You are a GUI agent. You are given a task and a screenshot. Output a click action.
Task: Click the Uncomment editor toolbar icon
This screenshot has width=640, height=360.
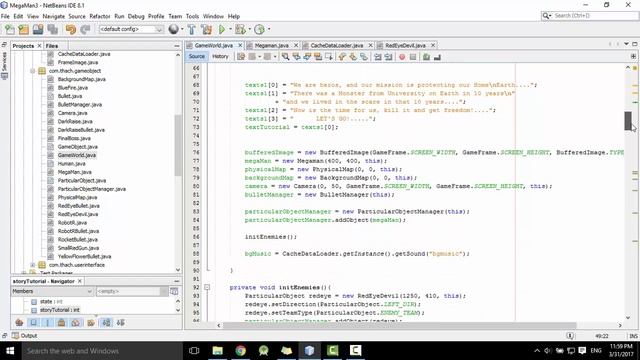(x=437, y=57)
